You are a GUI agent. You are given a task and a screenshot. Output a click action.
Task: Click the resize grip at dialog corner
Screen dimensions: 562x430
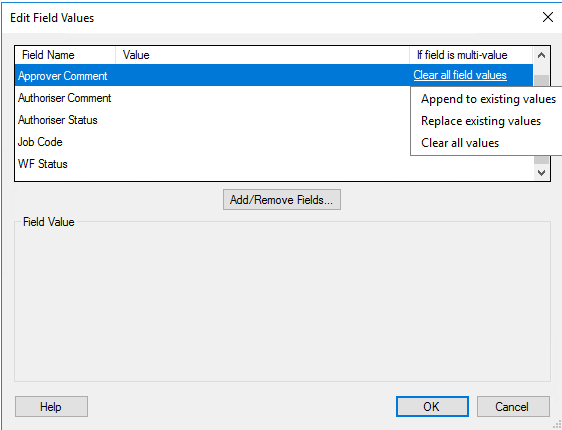(x=557, y=425)
